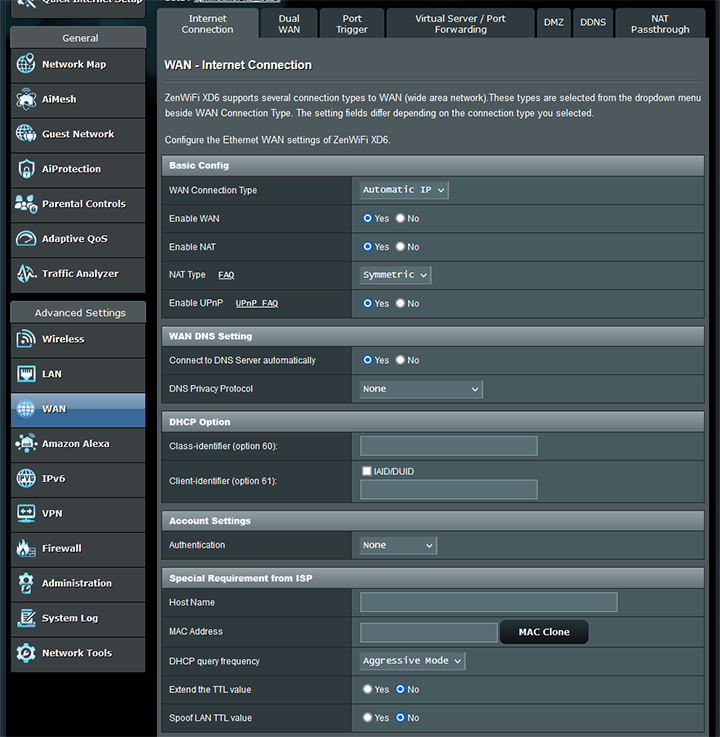The width and height of the screenshot is (720, 737).
Task: Open the DDNS tab
Action: click(593, 23)
